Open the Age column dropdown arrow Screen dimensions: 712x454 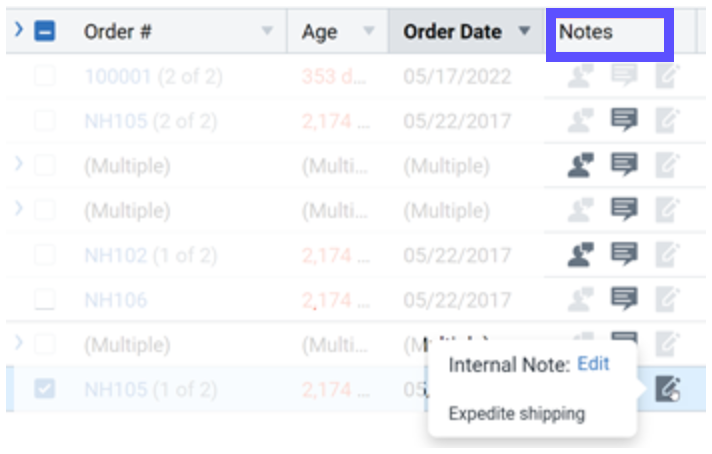click(369, 31)
